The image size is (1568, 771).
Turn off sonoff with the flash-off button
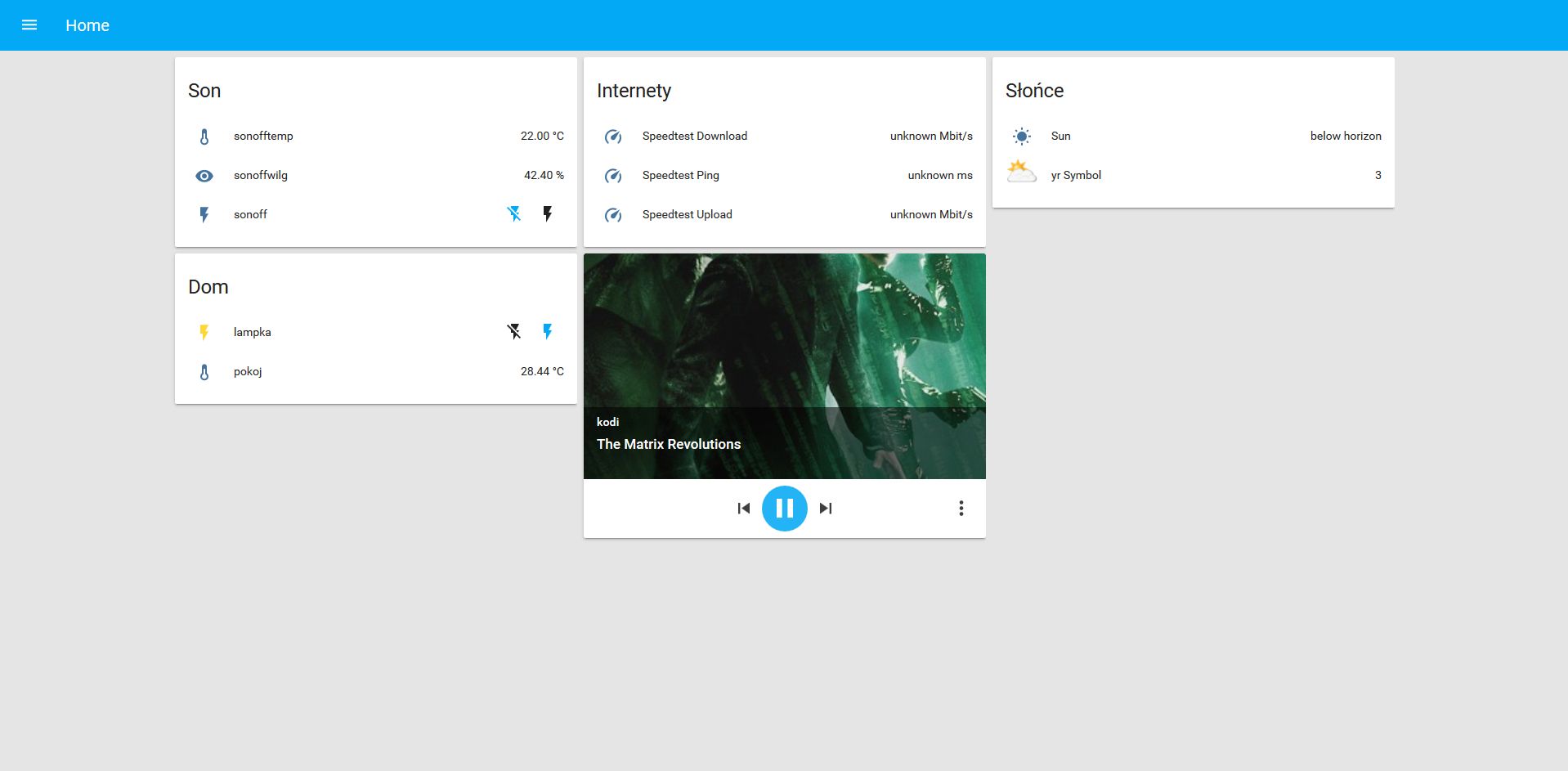[x=514, y=214]
